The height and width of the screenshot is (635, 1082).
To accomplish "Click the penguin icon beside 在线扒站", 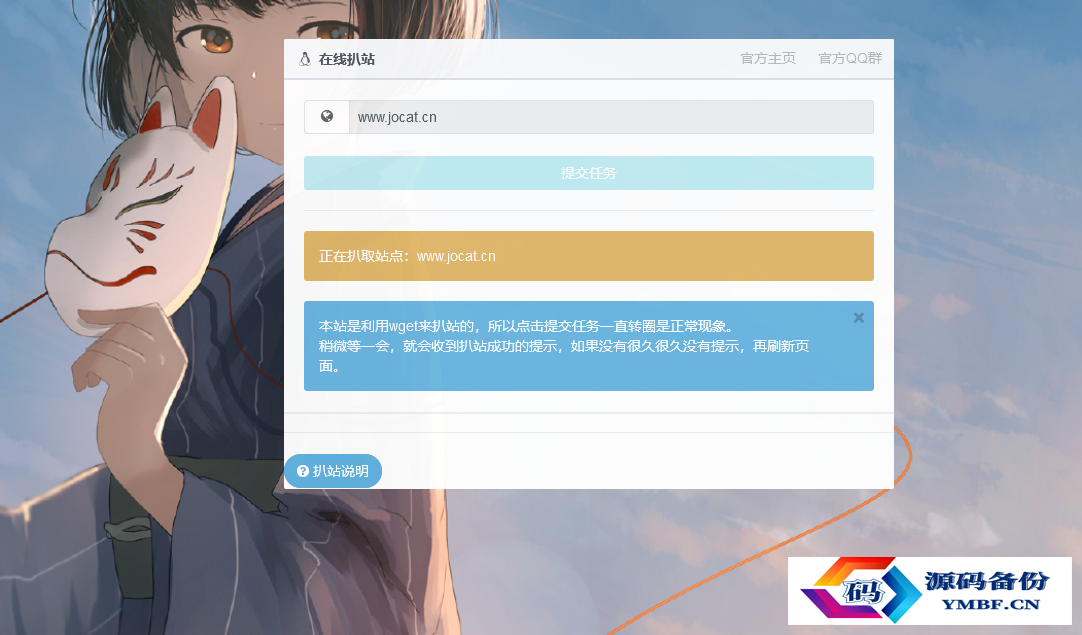I will [x=305, y=59].
